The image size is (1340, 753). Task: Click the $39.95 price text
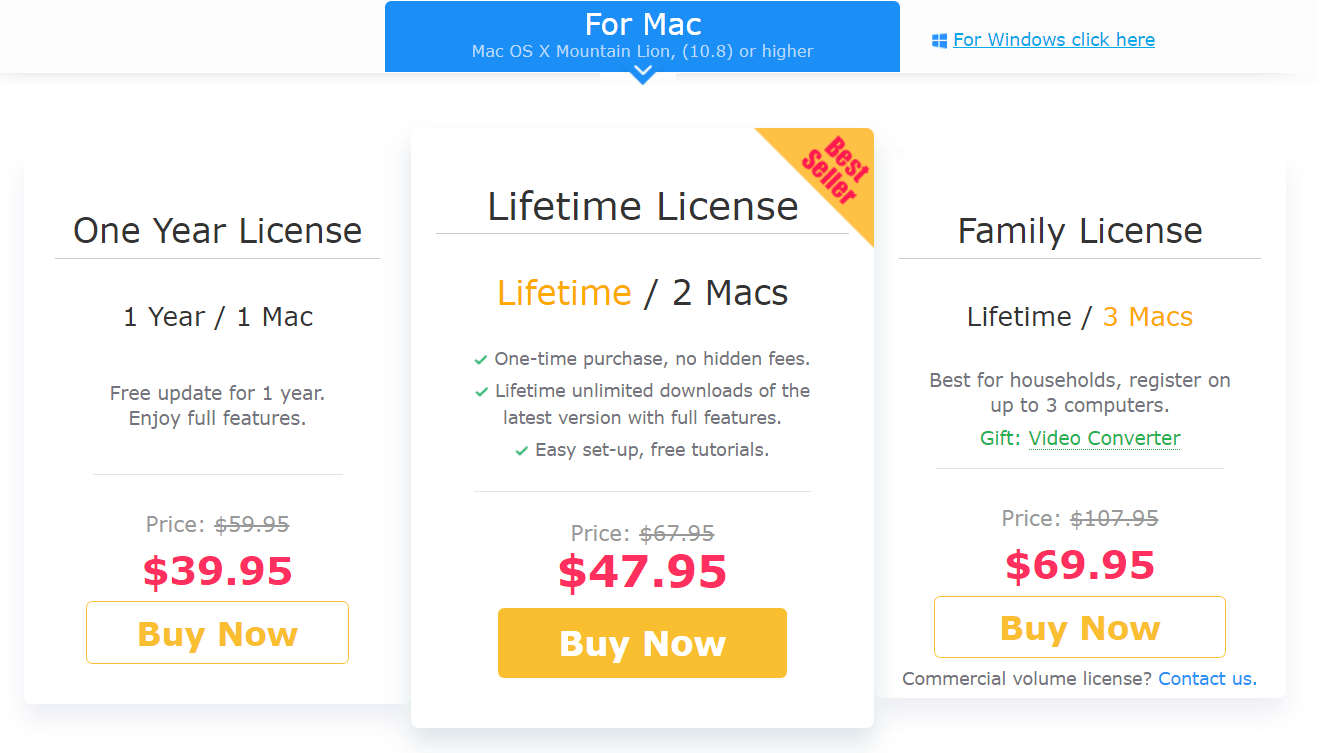tap(217, 572)
